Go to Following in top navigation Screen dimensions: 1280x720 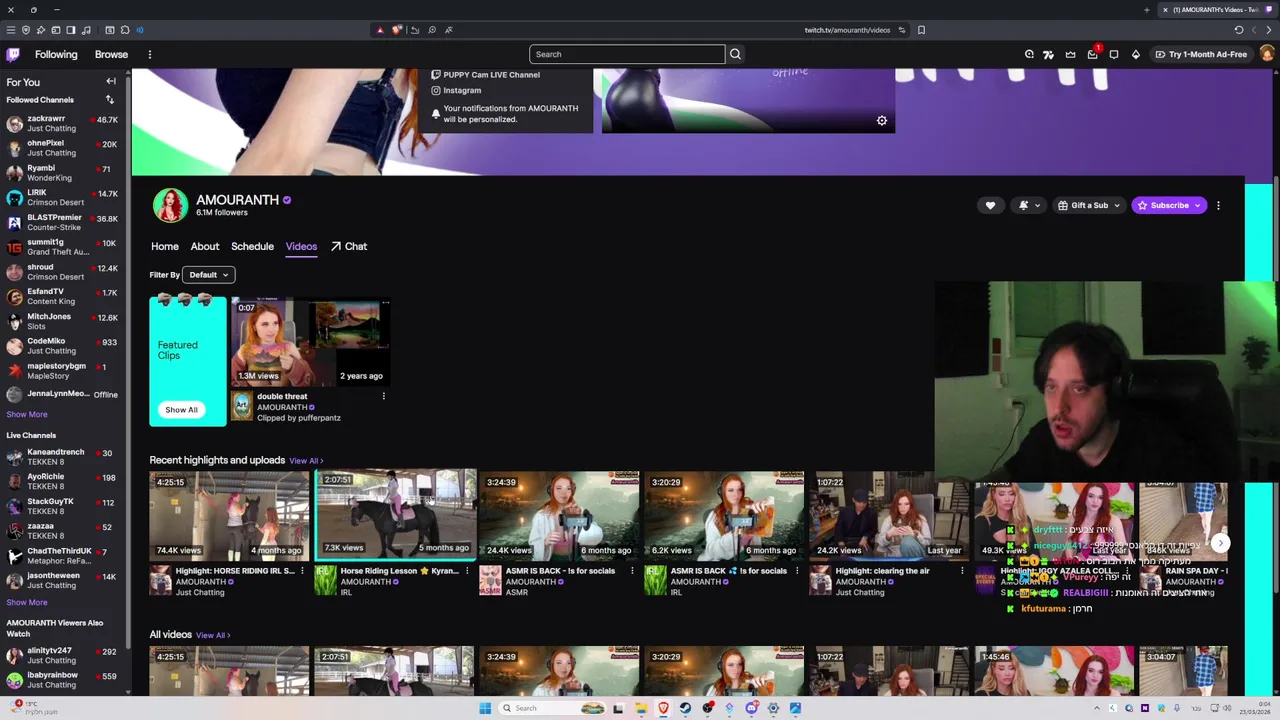click(56, 54)
